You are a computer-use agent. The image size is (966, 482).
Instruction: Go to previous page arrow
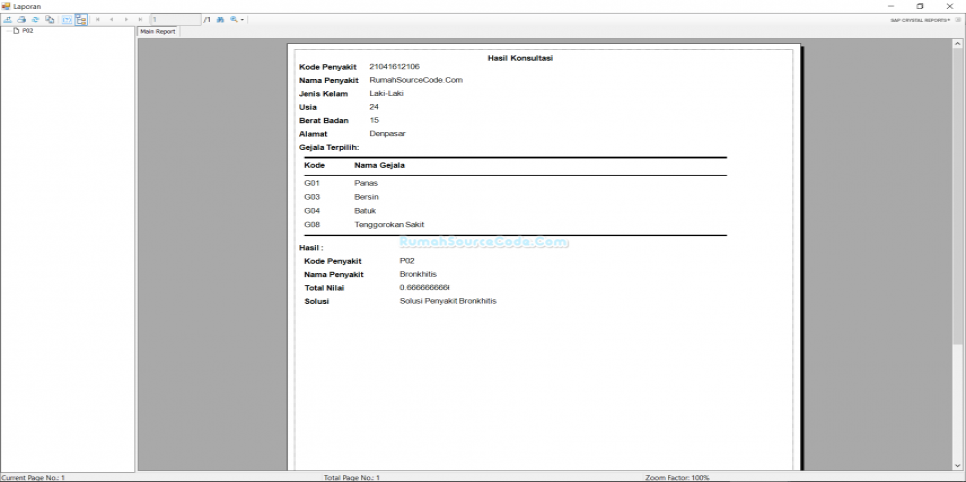point(112,19)
